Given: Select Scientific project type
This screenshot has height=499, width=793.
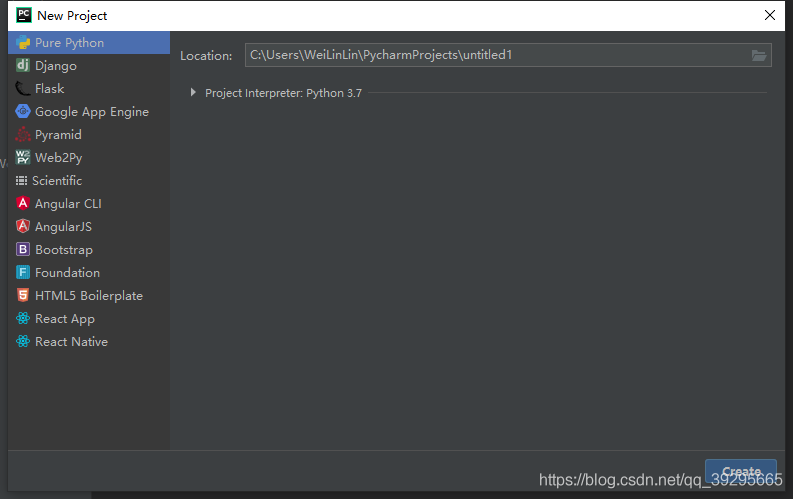Looking at the screenshot, I should coord(56,181).
